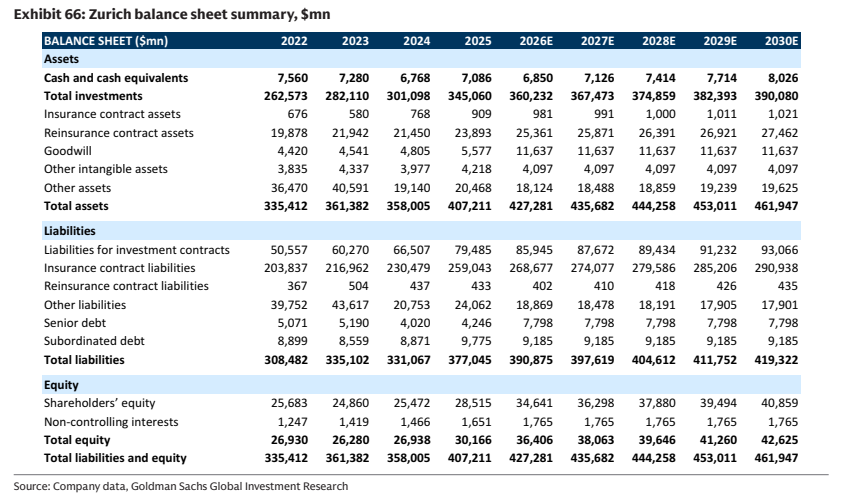
Task: Select the 2030E cash value 8,026
Action: pyautogui.click(x=783, y=78)
